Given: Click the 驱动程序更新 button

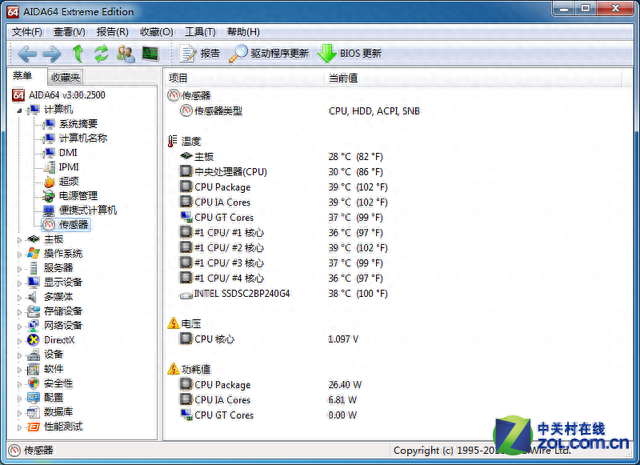Looking at the screenshot, I should [x=269, y=53].
